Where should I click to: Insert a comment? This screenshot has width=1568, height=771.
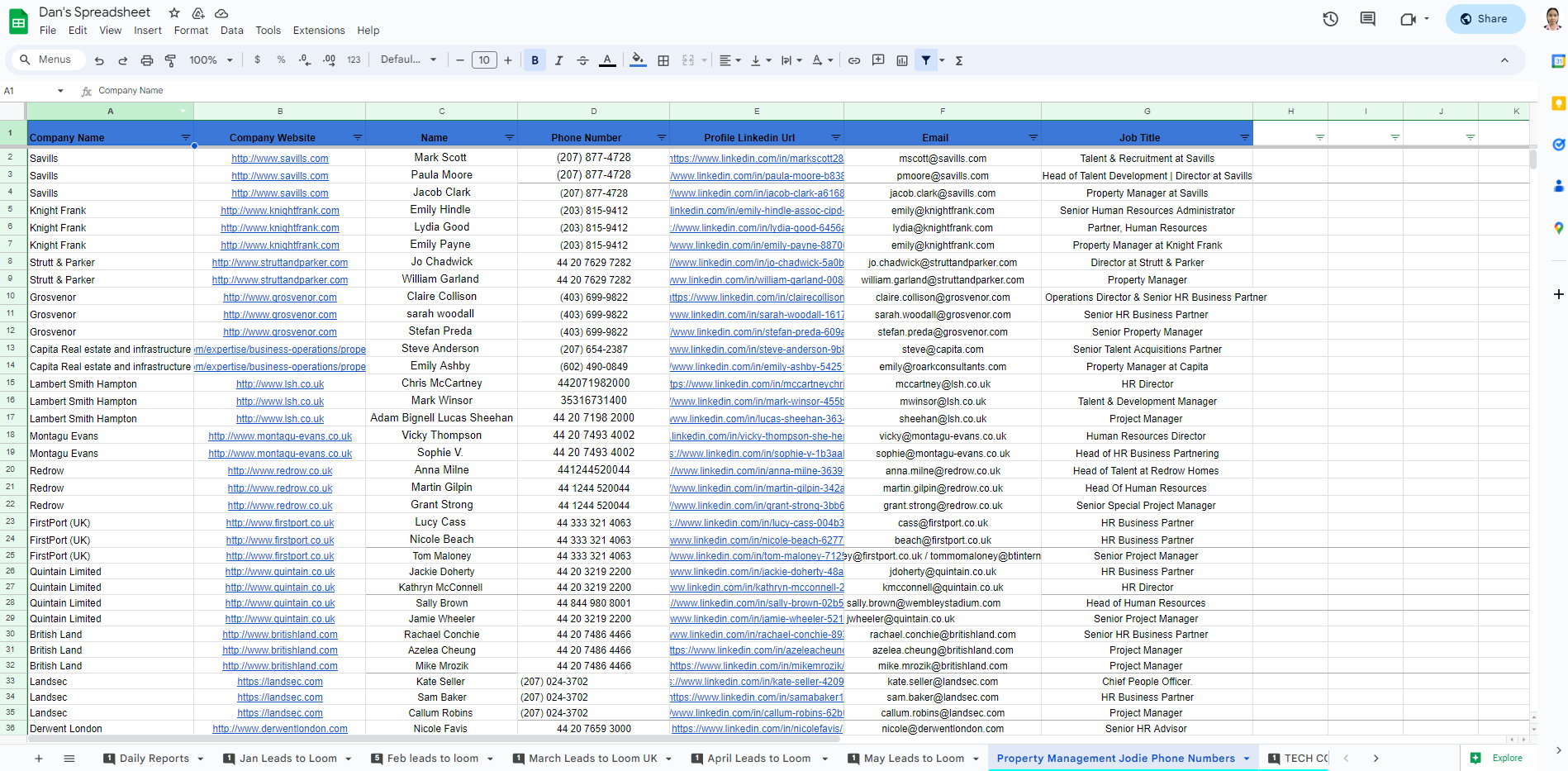[878, 60]
